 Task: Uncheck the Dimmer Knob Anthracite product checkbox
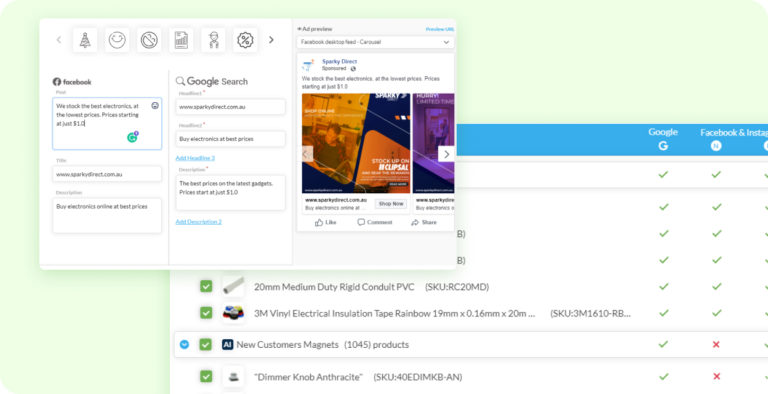pos(206,376)
